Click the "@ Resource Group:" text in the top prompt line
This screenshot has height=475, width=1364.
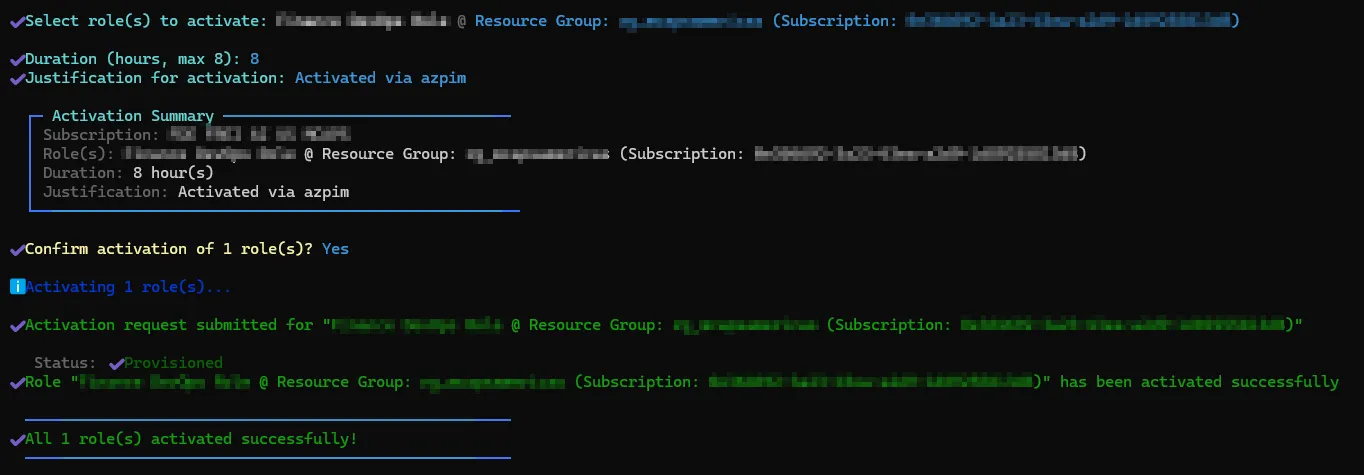click(x=534, y=21)
